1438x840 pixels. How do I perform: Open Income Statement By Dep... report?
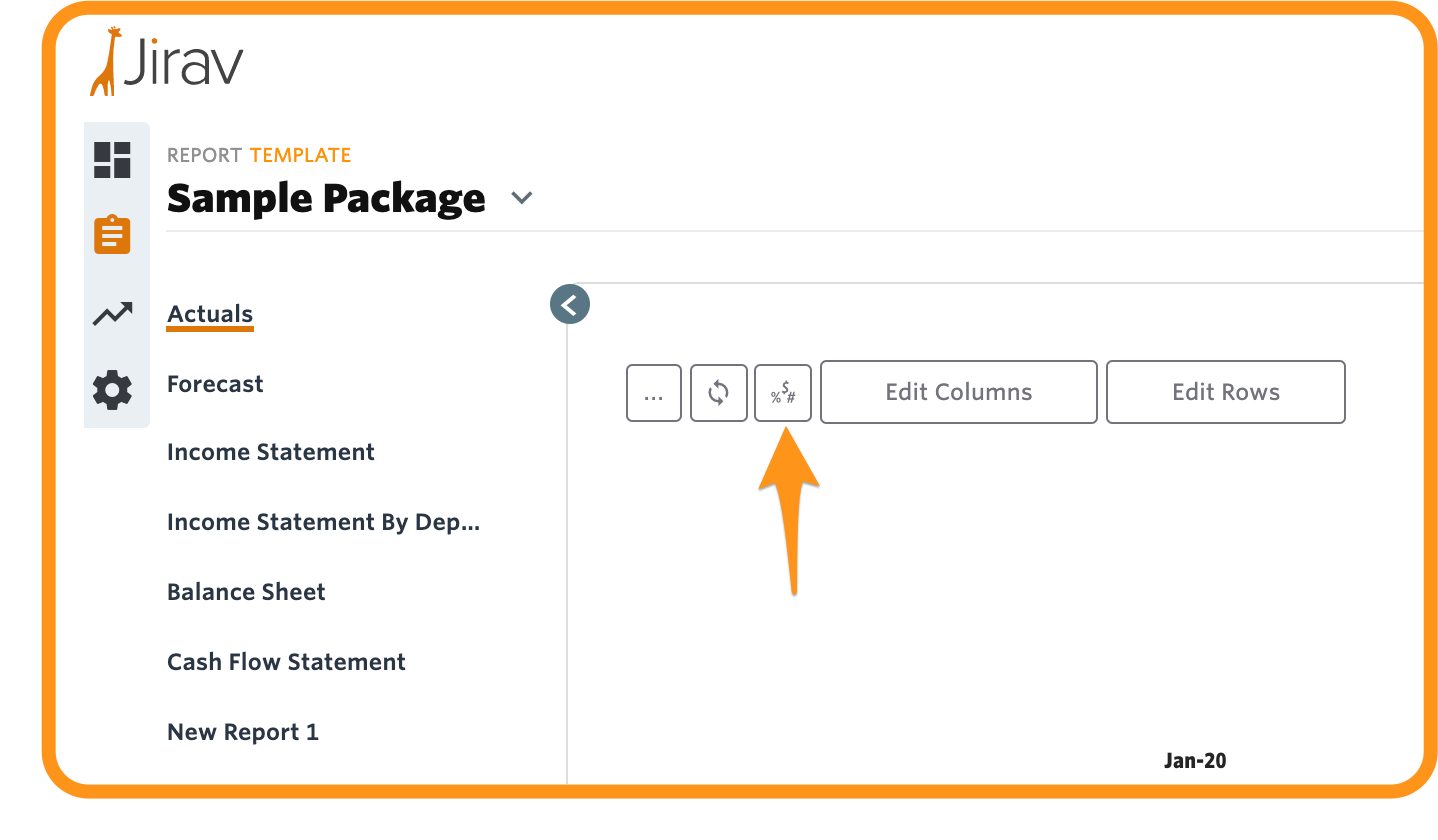324,522
